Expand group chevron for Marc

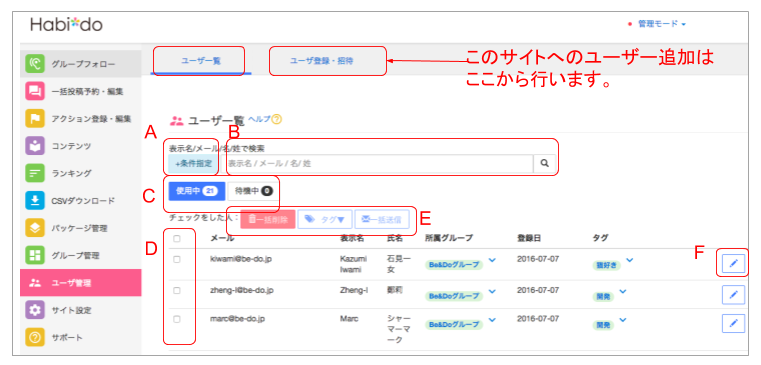click(x=492, y=320)
